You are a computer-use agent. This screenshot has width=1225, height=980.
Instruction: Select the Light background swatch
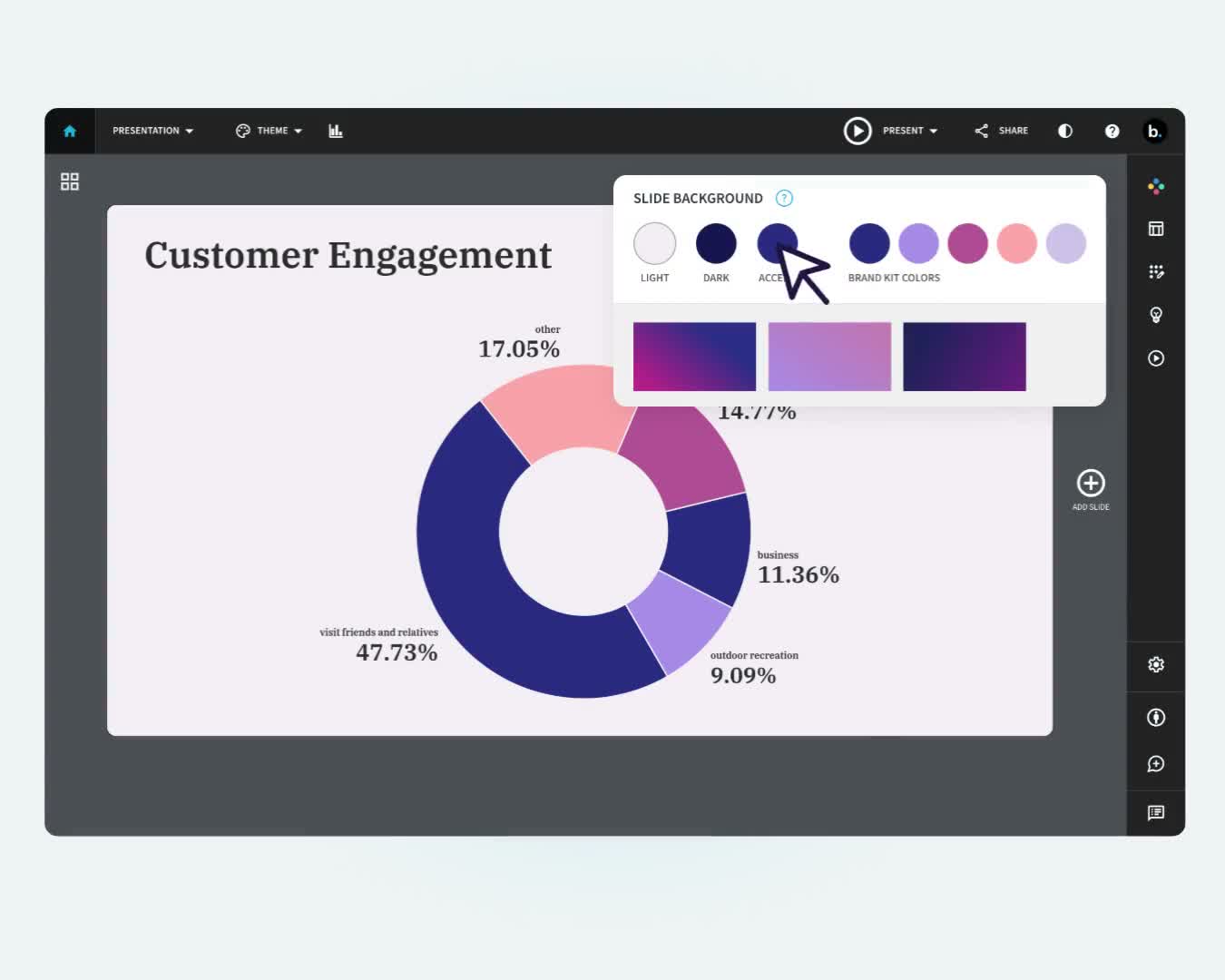(654, 243)
